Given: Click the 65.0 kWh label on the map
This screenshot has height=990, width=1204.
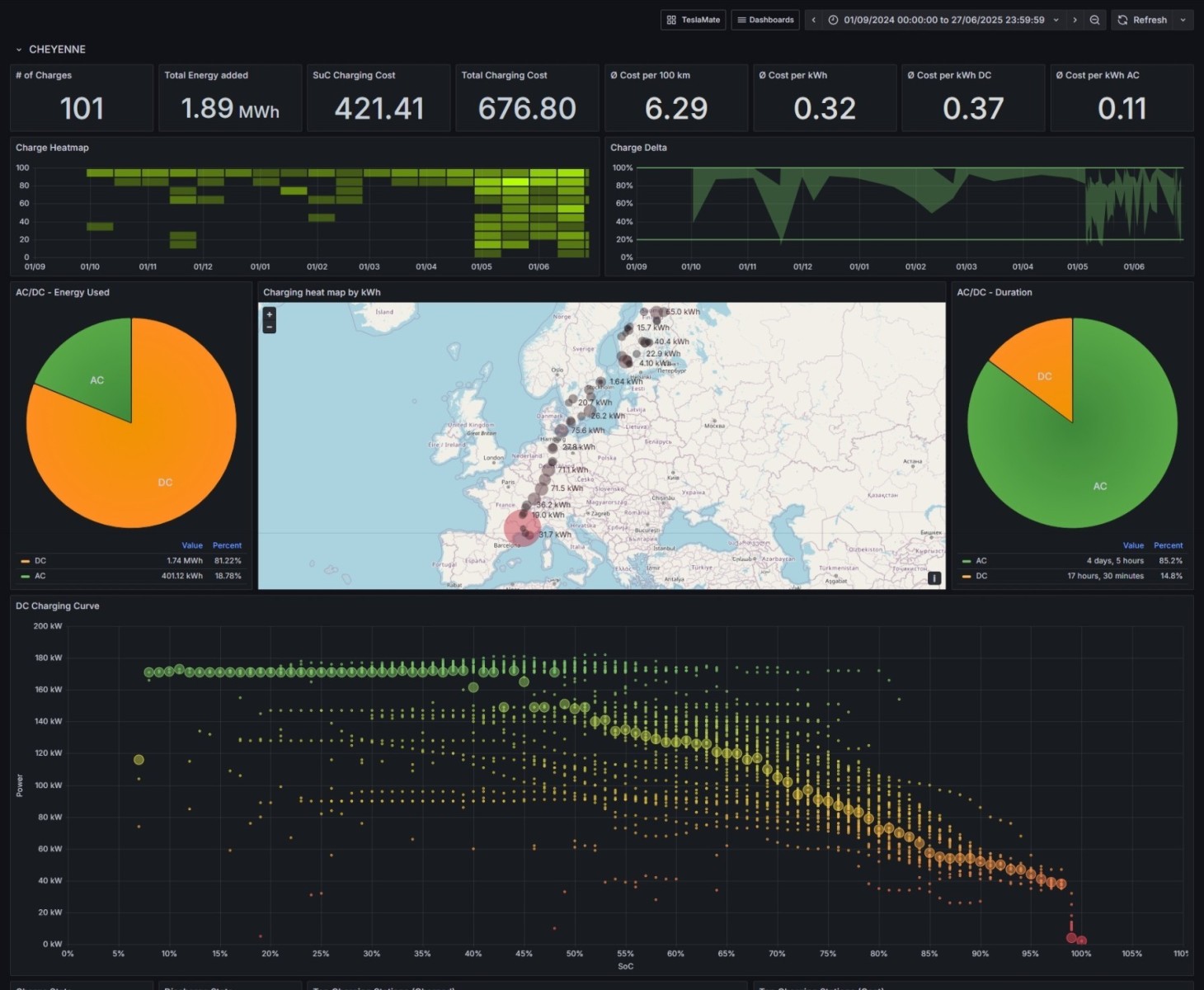Looking at the screenshot, I should pyautogui.click(x=683, y=312).
